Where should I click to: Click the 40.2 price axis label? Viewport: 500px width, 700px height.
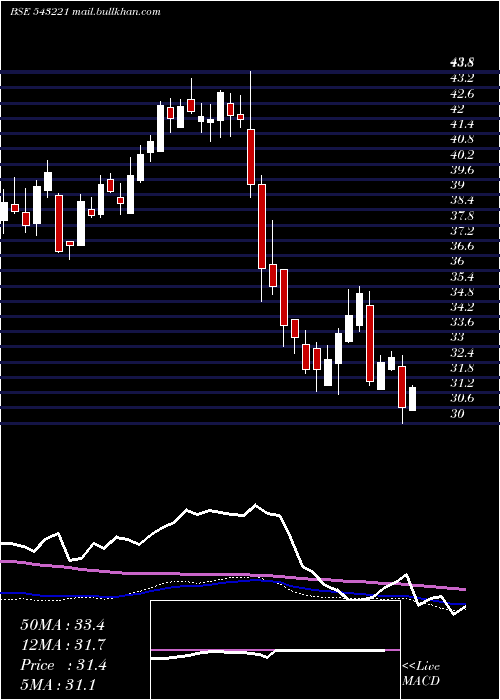[x=462, y=154]
